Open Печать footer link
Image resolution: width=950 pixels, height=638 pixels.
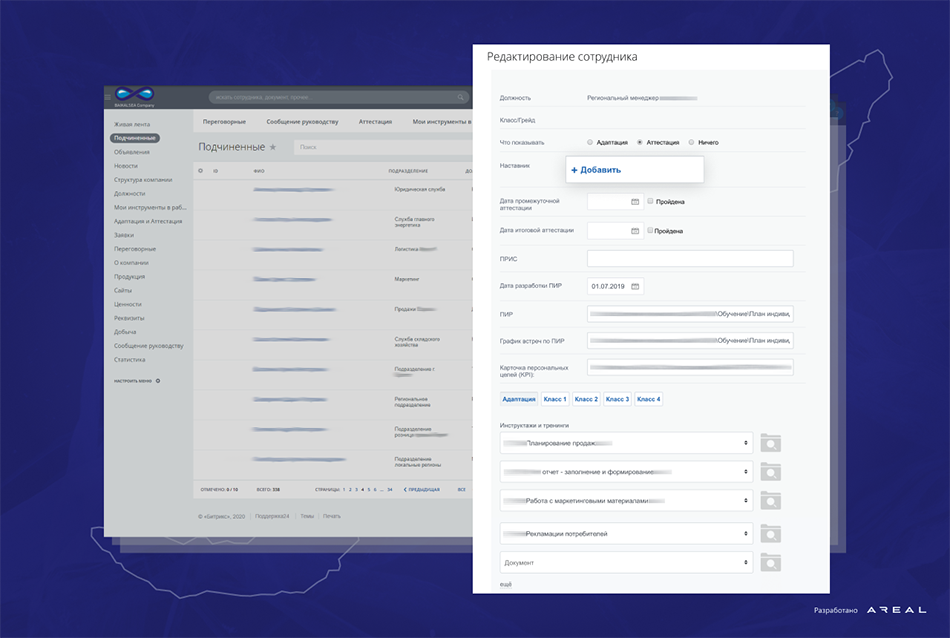[x=332, y=516]
